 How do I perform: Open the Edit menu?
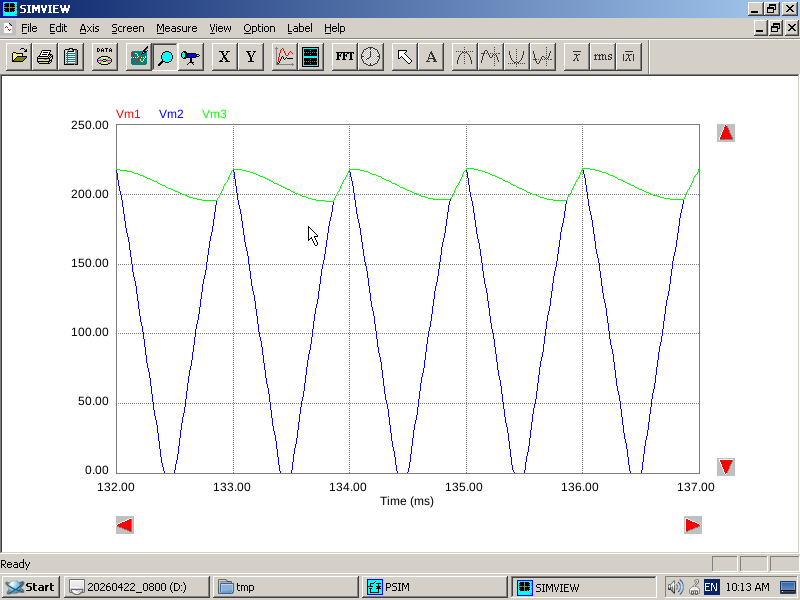coord(58,28)
